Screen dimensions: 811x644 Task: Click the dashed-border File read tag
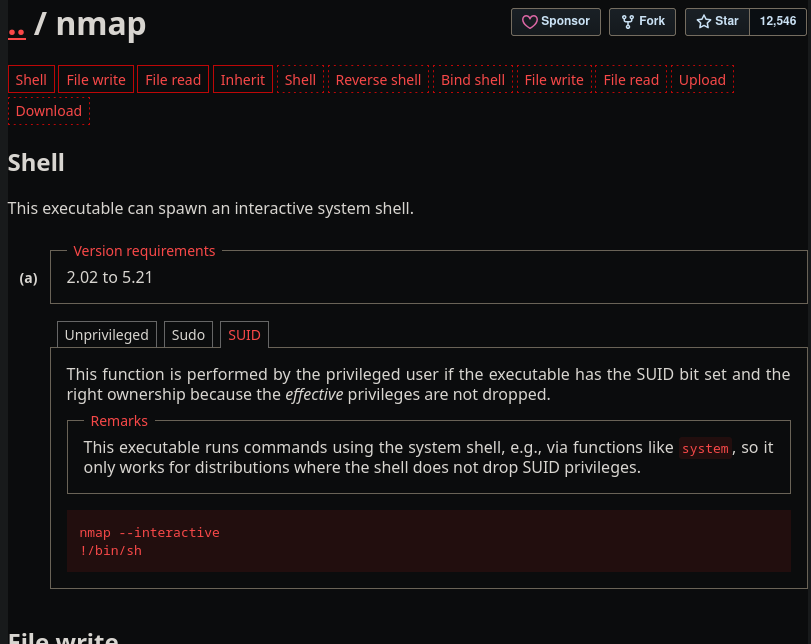click(x=631, y=80)
